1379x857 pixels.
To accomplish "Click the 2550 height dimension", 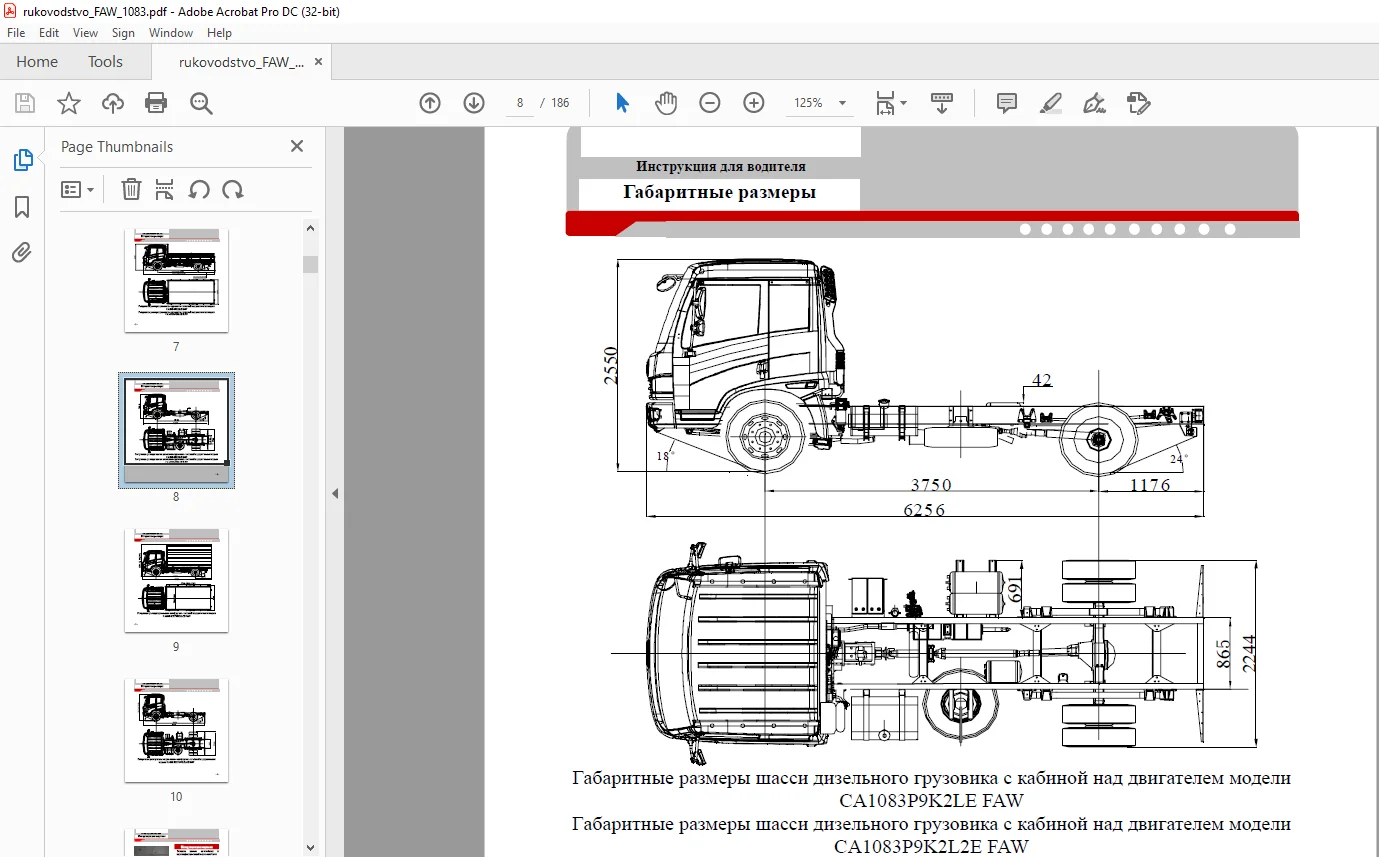I will (x=610, y=366).
